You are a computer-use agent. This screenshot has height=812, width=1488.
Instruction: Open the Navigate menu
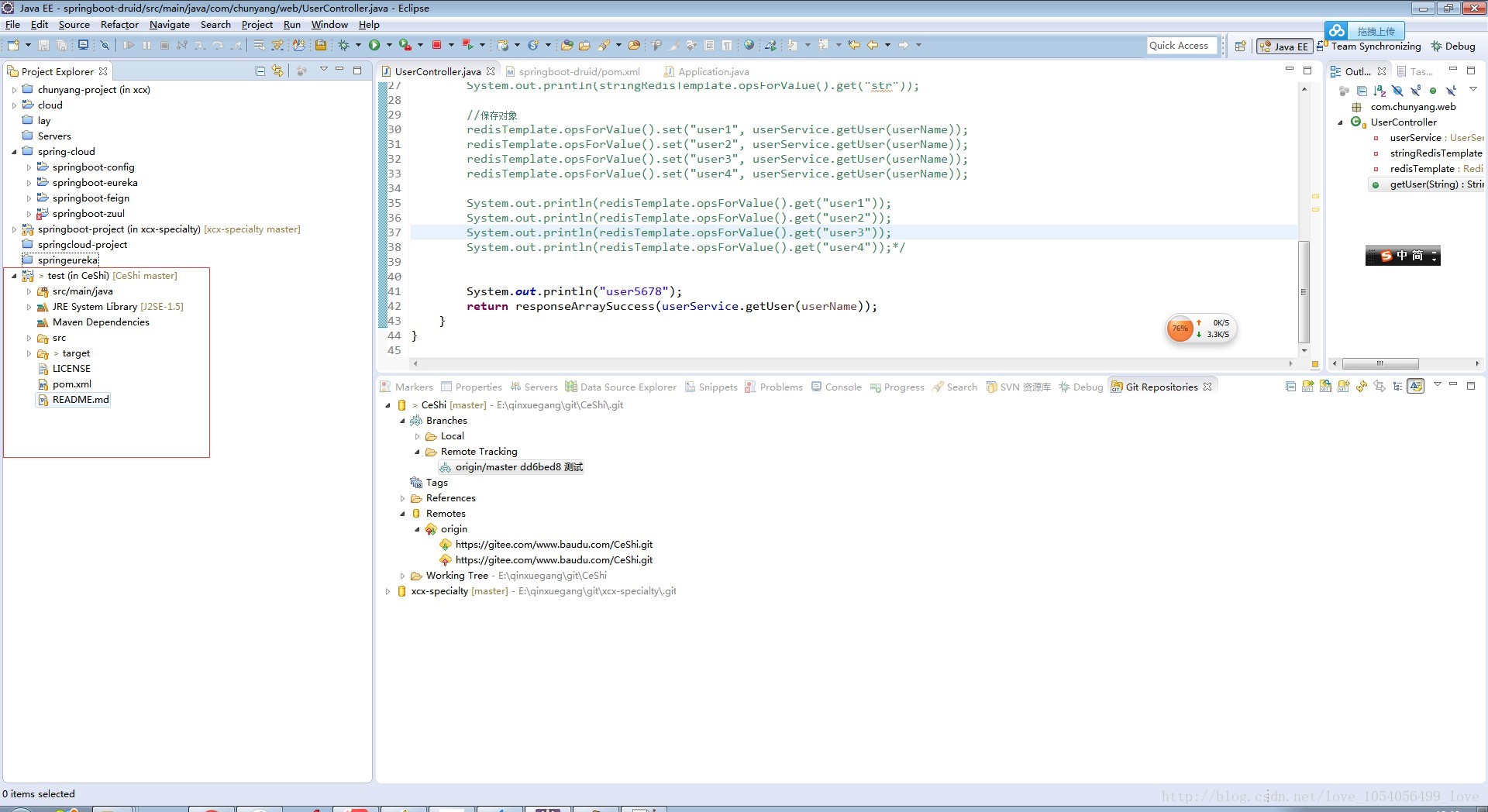click(x=170, y=25)
